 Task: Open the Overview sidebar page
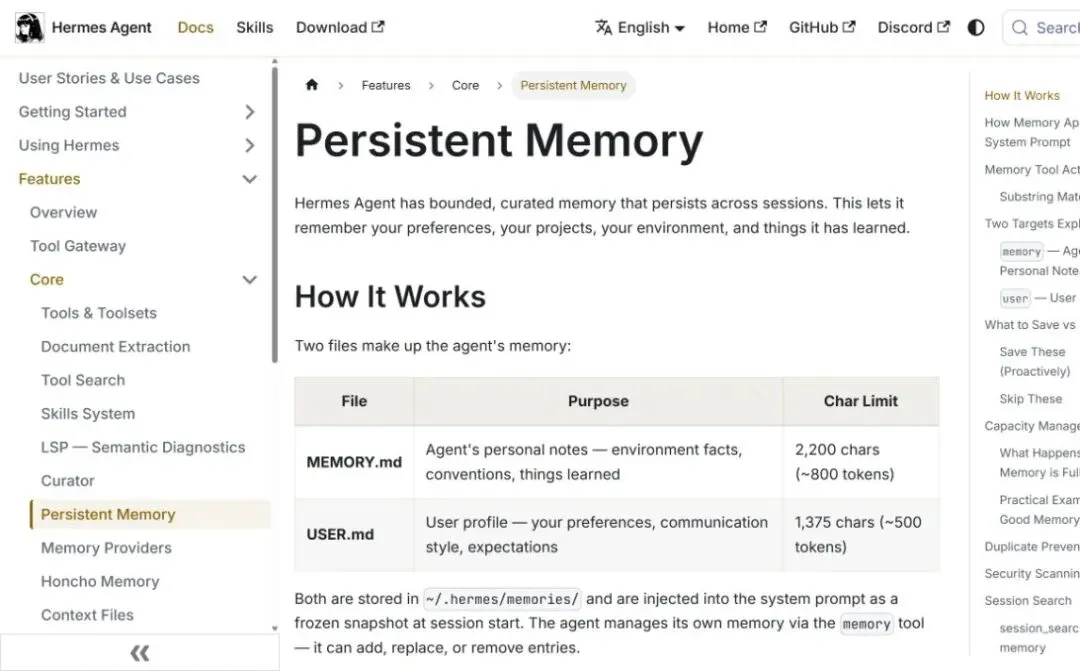pos(63,212)
